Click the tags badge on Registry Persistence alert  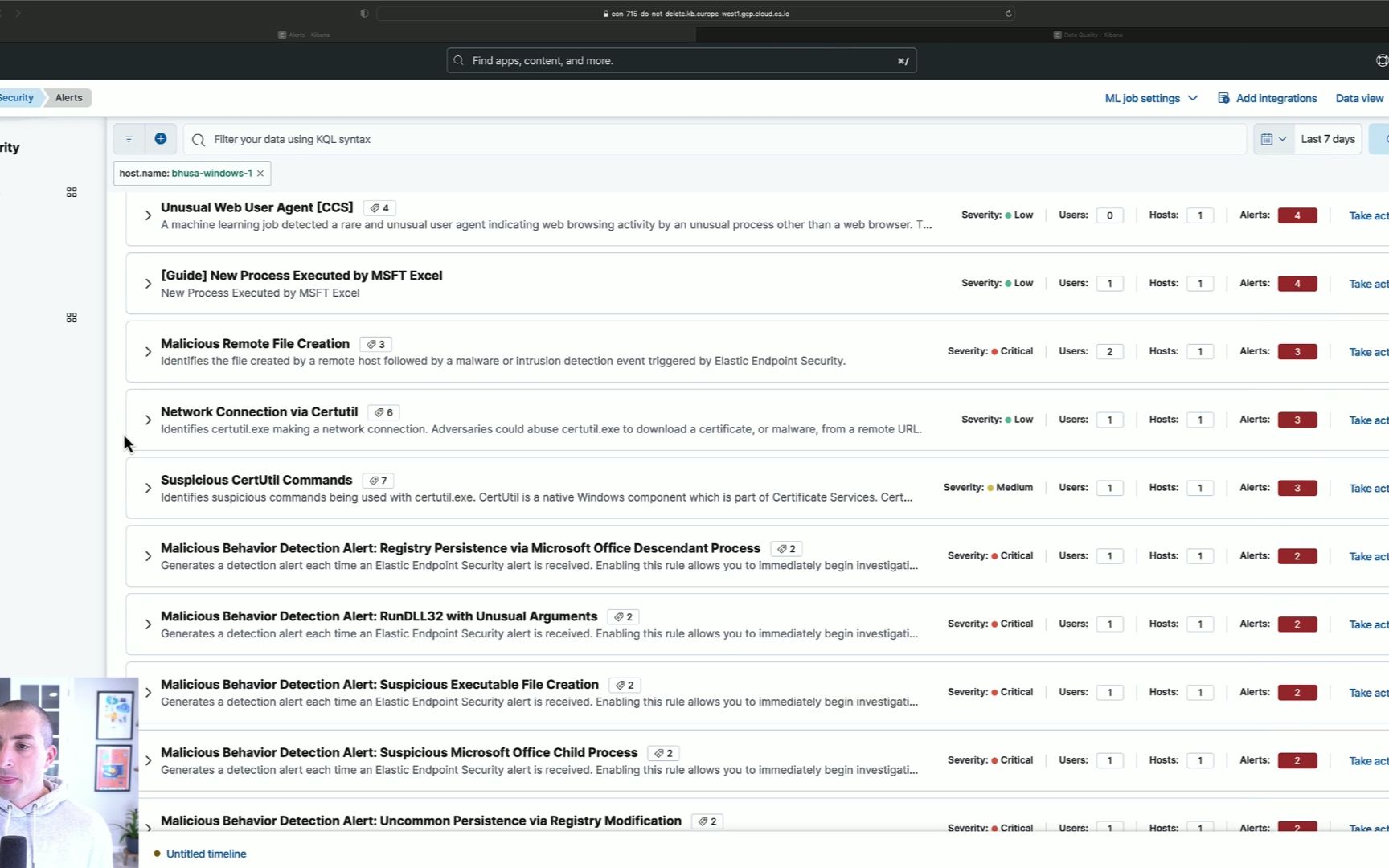(786, 549)
